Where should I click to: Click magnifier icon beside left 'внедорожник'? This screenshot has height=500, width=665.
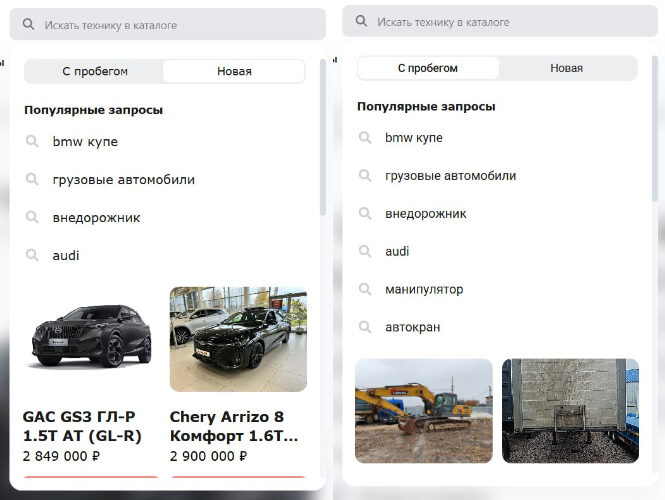tap(32, 217)
